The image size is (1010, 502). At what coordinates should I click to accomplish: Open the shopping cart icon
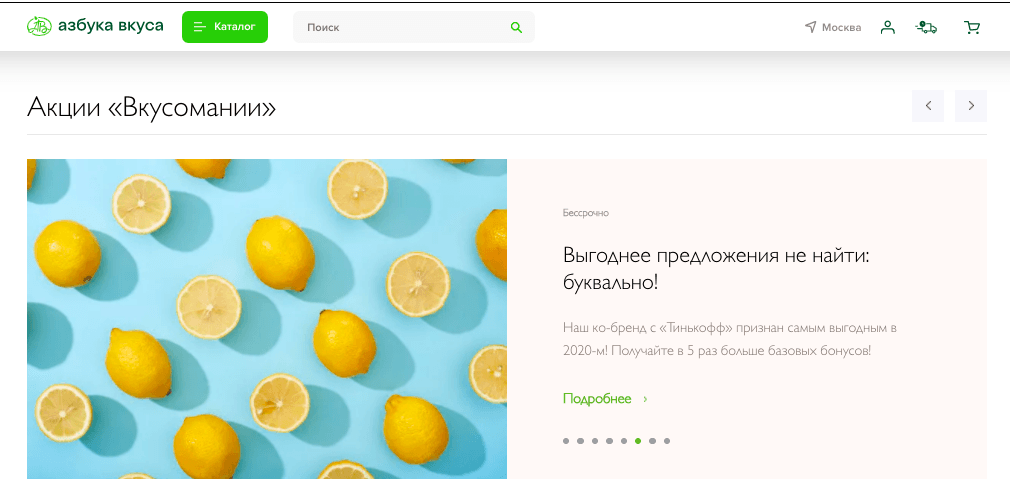click(x=972, y=27)
